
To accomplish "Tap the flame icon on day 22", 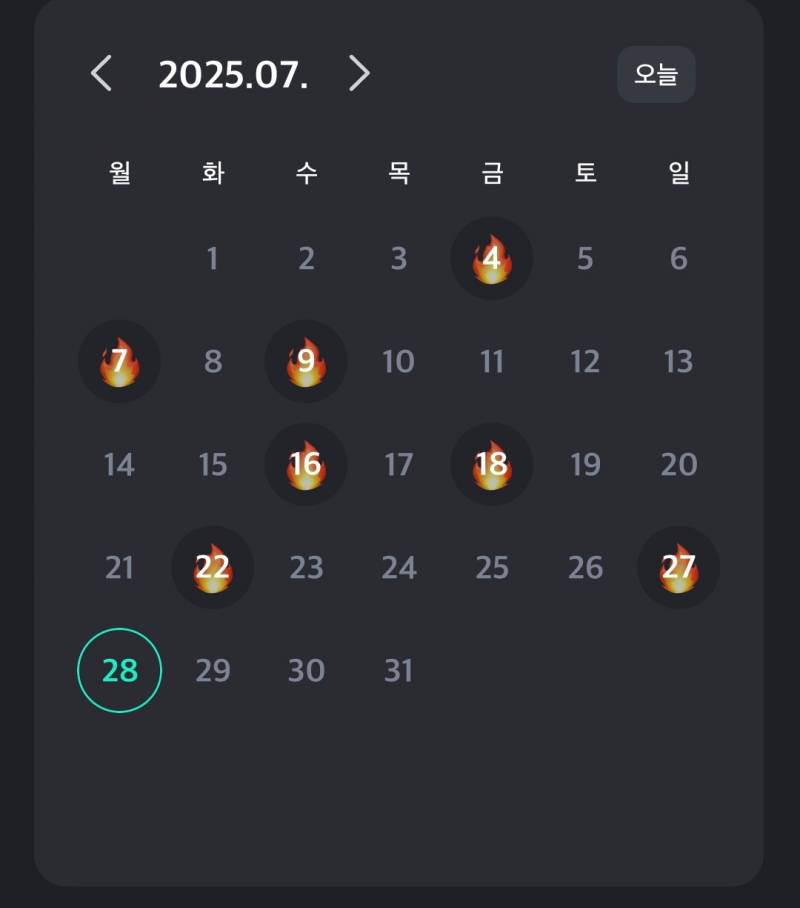I will pyautogui.click(x=213, y=568).
